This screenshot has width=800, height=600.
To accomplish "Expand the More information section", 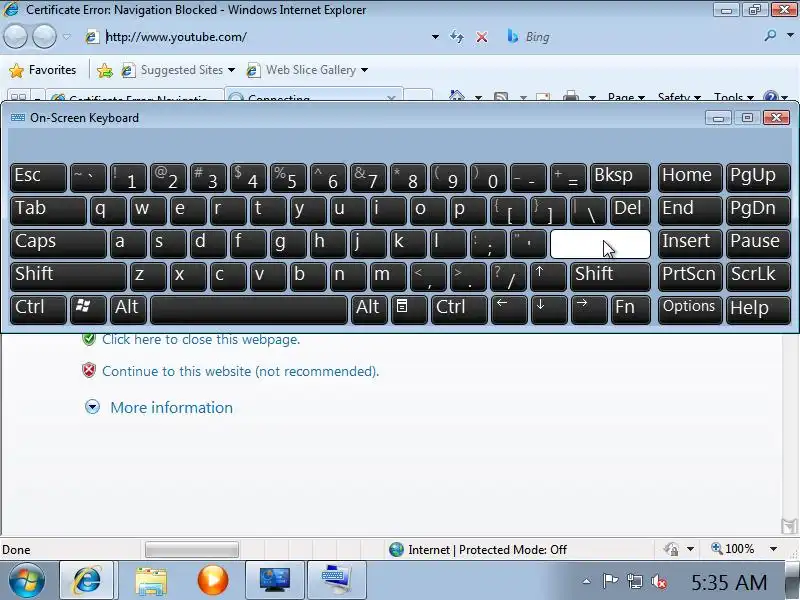I will 158,407.
